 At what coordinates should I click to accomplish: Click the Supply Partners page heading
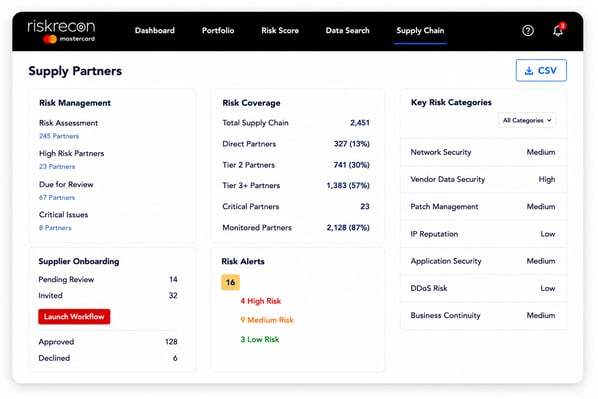[75, 71]
